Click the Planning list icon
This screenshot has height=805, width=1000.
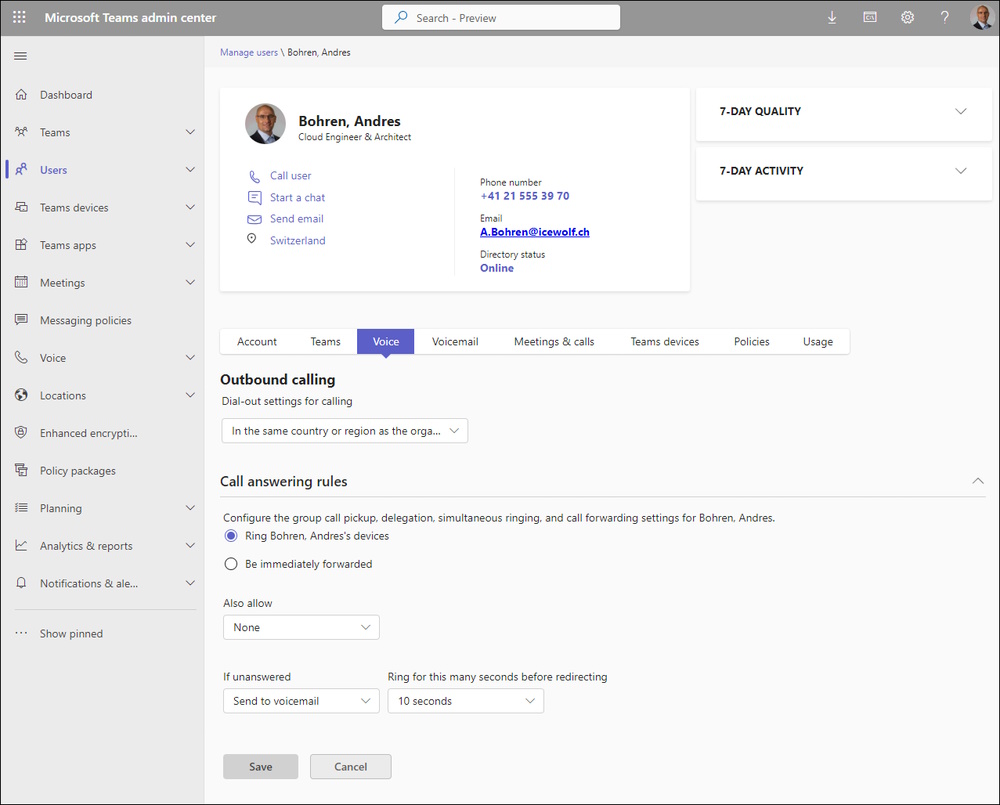click(x=21, y=508)
